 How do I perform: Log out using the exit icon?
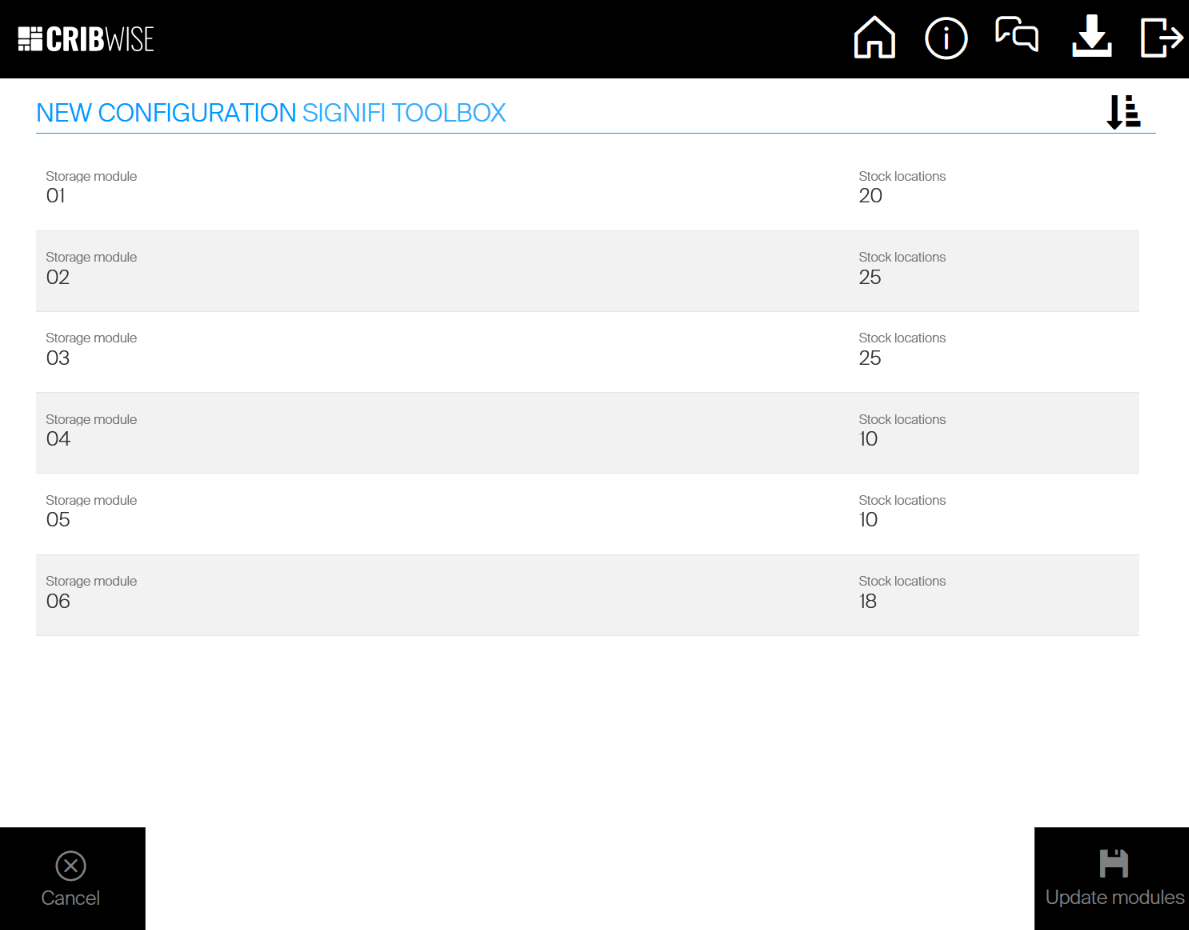(1161, 38)
